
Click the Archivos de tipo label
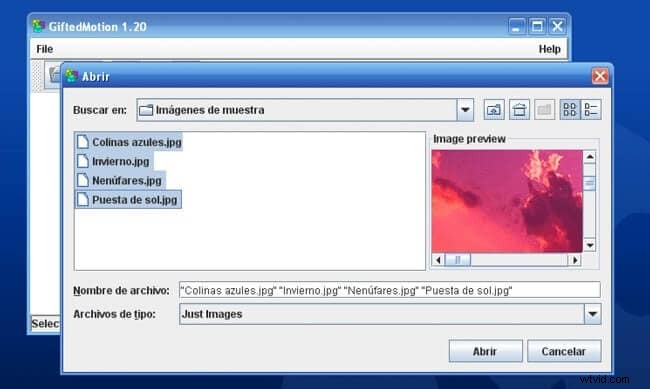114,314
